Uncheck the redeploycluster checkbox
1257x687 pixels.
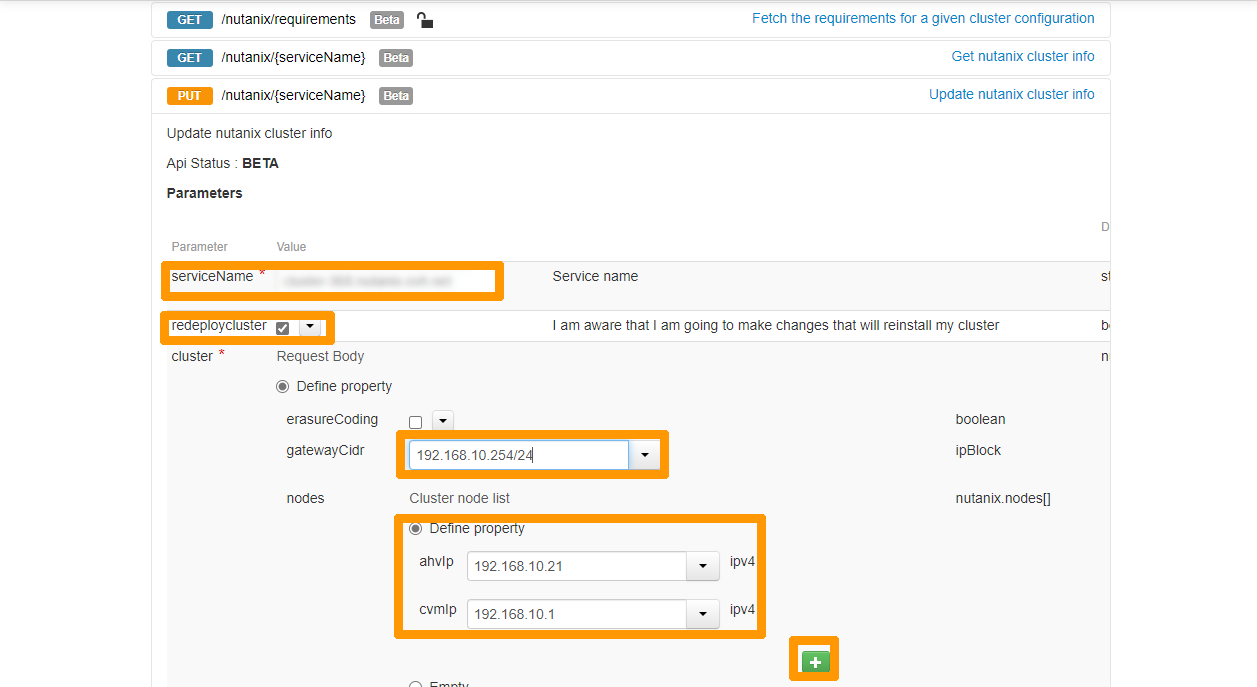(x=283, y=326)
